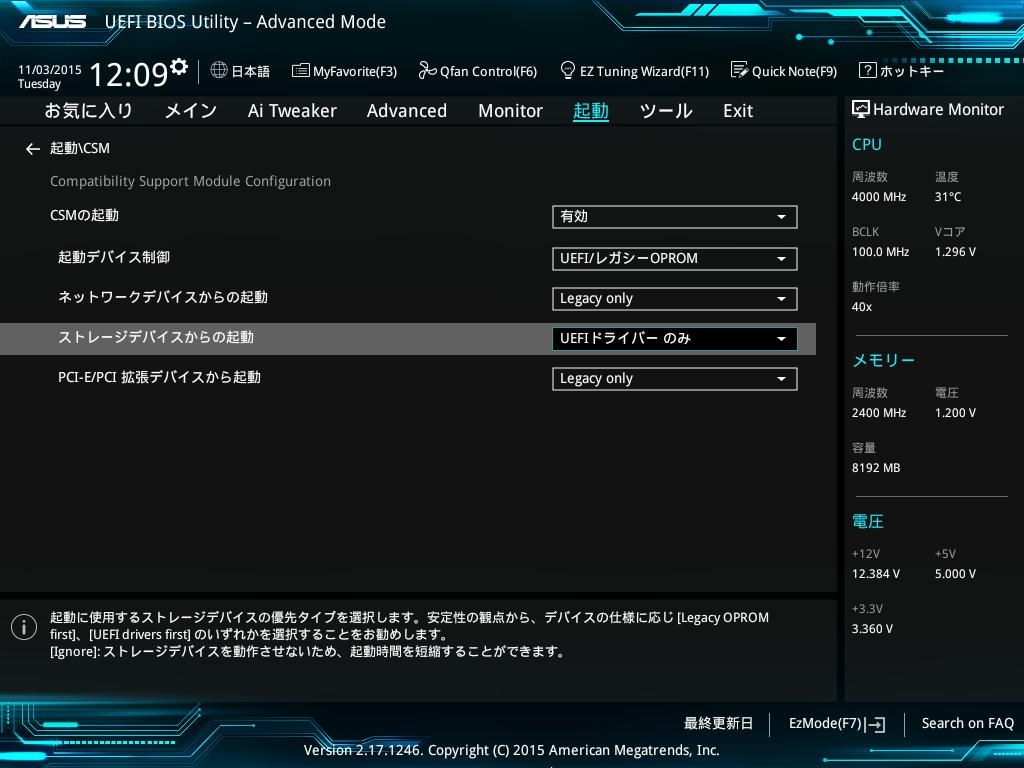Click the 12:09 clock display

(x=128, y=74)
